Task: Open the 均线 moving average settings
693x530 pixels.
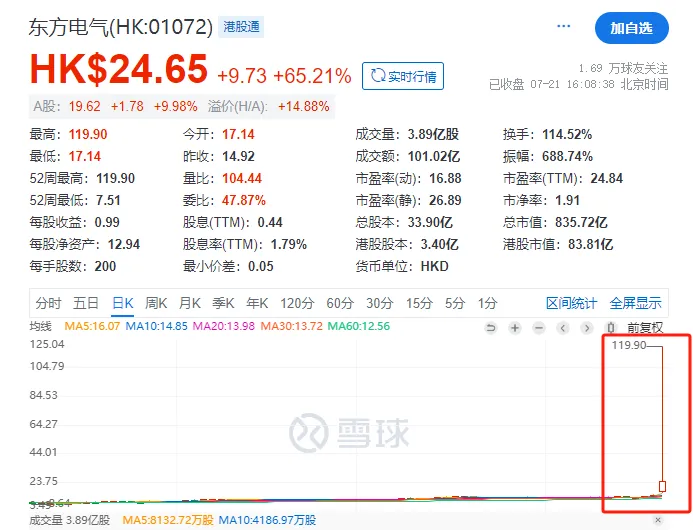Action: click(40, 326)
